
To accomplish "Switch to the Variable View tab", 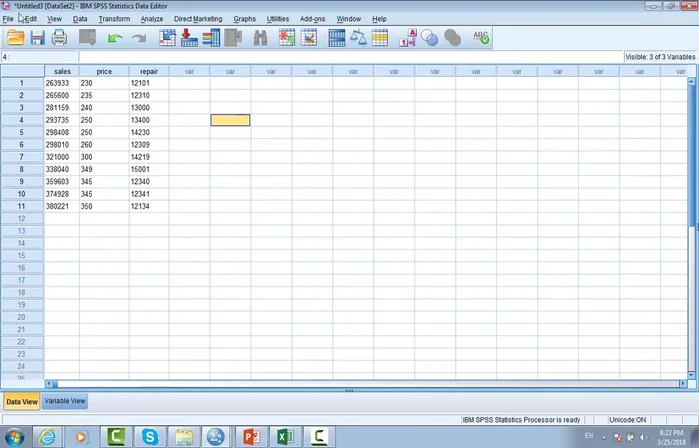I will click(x=65, y=401).
